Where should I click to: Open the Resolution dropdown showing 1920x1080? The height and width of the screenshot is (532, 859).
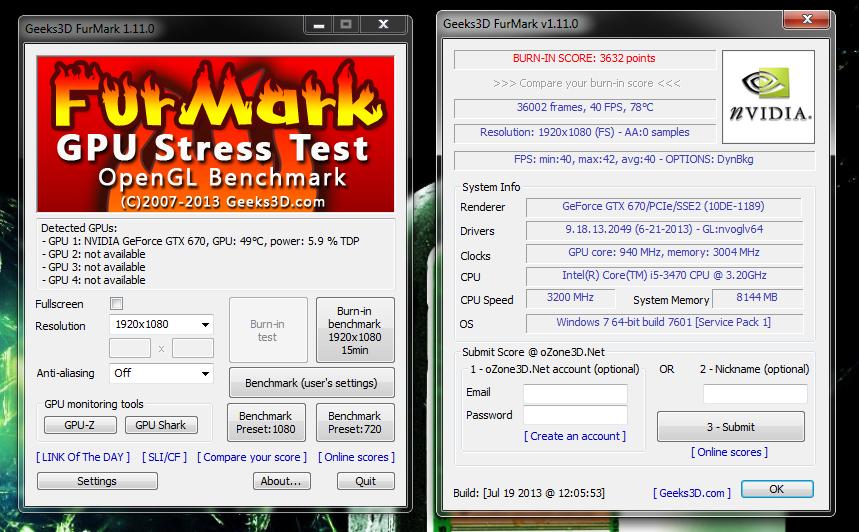coord(161,324)
